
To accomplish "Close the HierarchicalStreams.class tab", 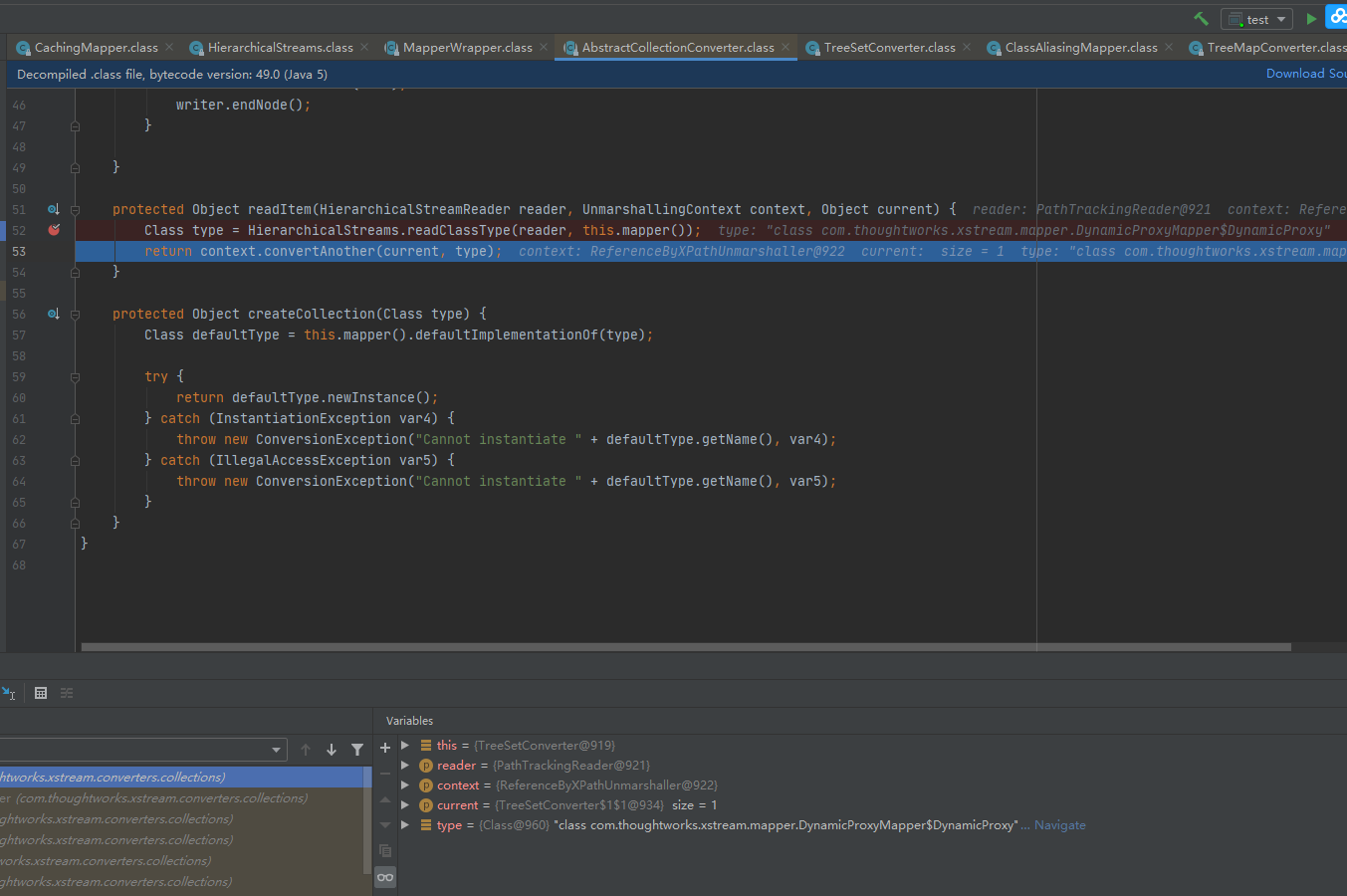I will click(x=364, y=47).
